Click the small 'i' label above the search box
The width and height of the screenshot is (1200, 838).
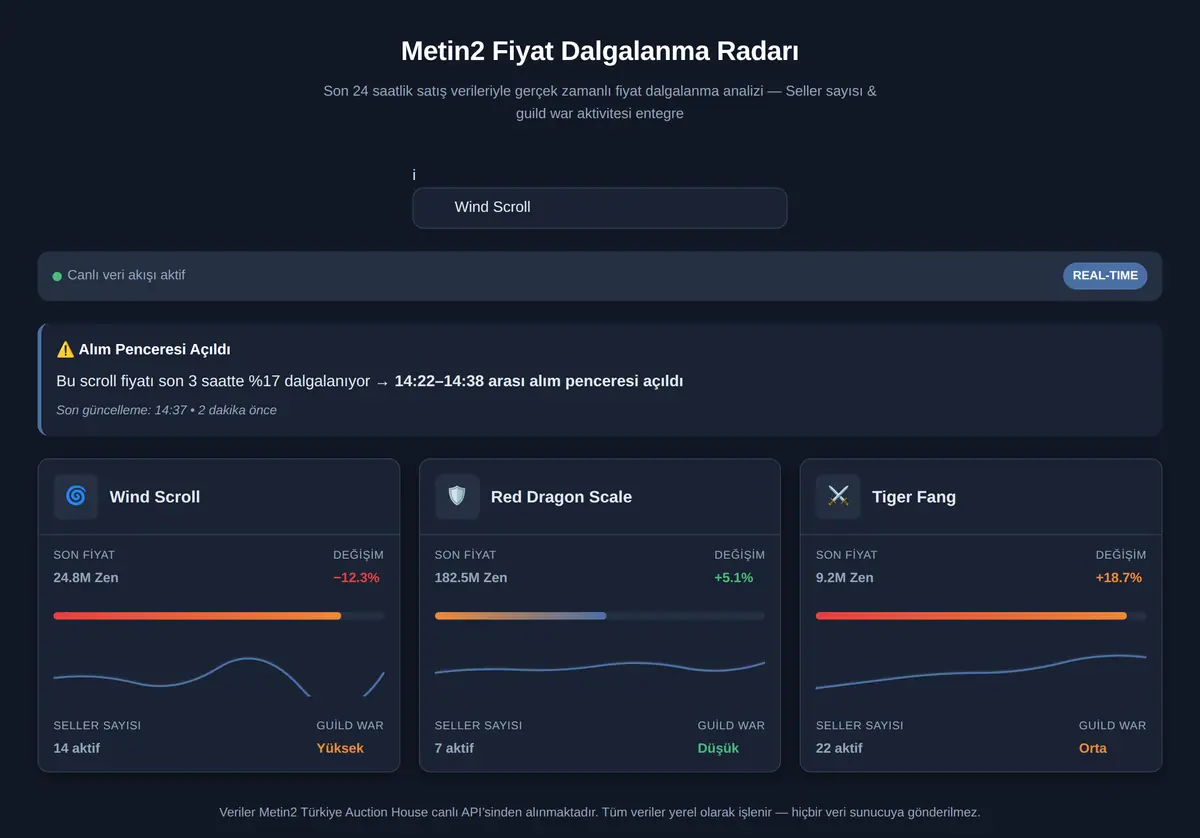tap(414, 175)
